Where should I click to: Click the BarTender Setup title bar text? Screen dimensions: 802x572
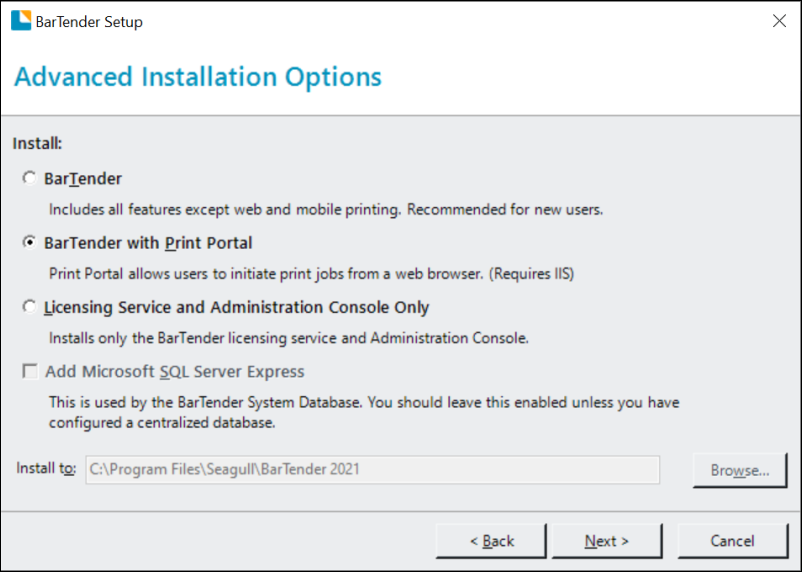90,22
